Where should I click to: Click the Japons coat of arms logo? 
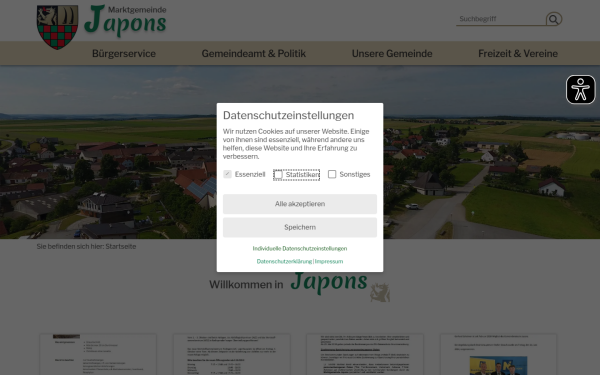click(x=57, y=27)
